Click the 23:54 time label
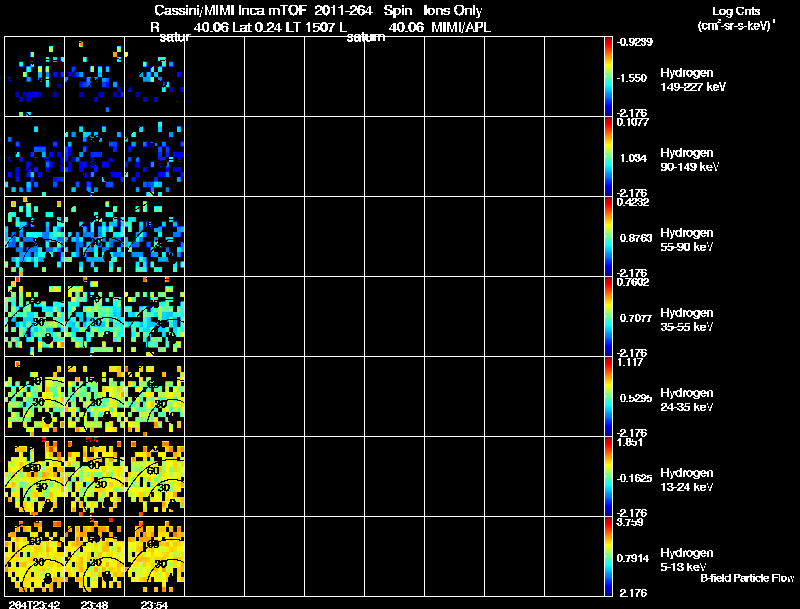The width and height of the screenshot is (800, 609). tap(155, 604)
